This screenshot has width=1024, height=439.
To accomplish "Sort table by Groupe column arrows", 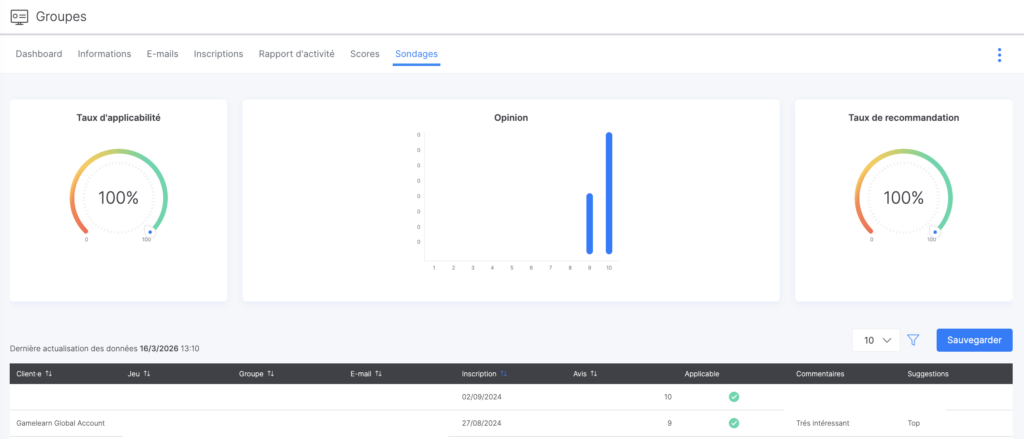I will tap(271, 374).
